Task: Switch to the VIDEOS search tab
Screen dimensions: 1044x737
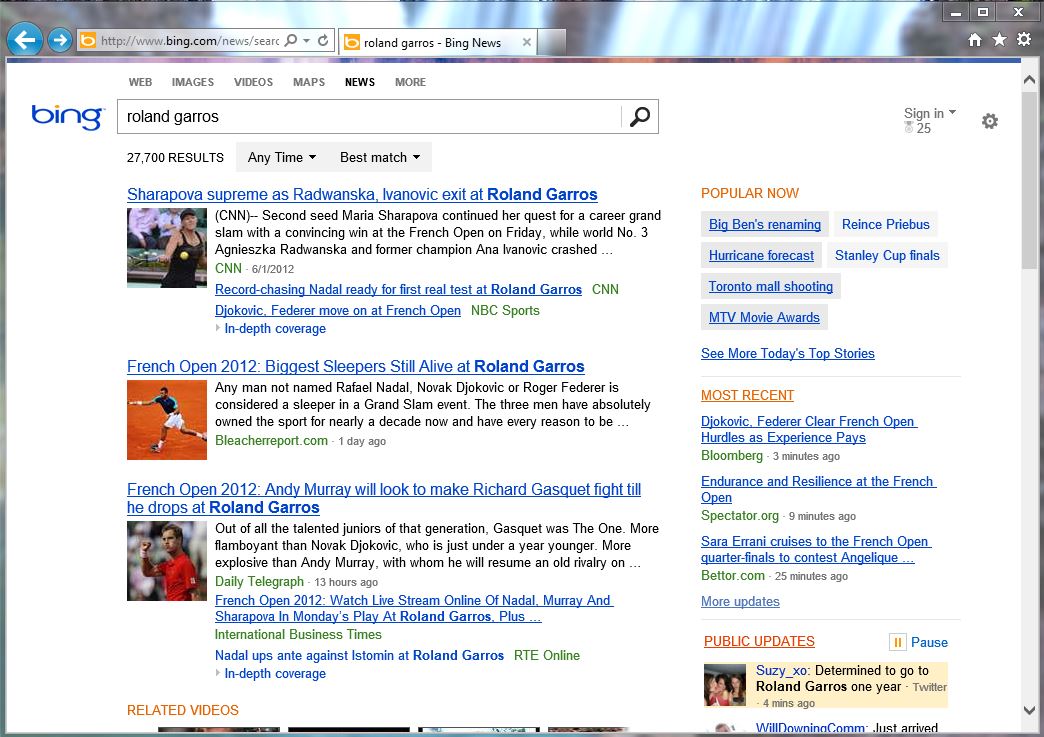Action: coord(253,82)
